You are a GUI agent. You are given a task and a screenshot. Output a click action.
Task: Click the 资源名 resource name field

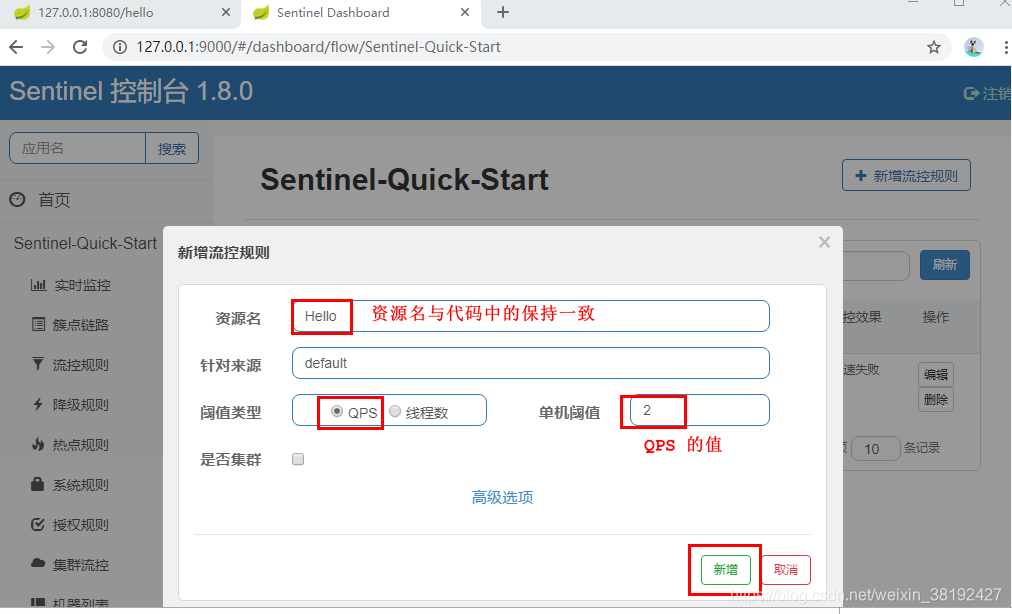point(531,316)
